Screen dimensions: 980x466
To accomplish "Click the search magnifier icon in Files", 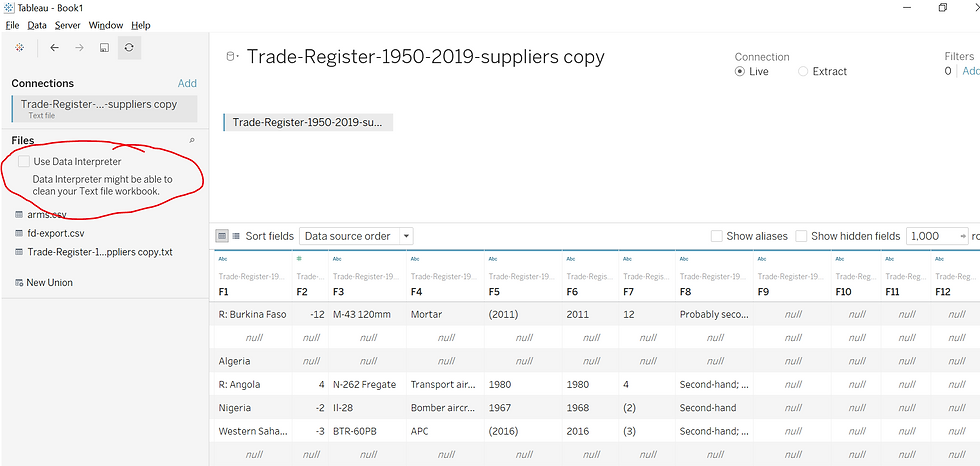I will click(x=192, y=141).
